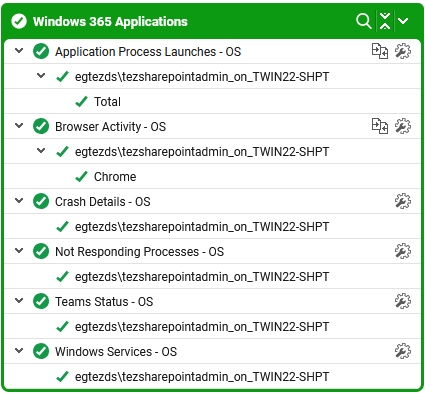
Task: Open configure wrench icon for Windows Services - OS
Action: (x=403, y=351)
